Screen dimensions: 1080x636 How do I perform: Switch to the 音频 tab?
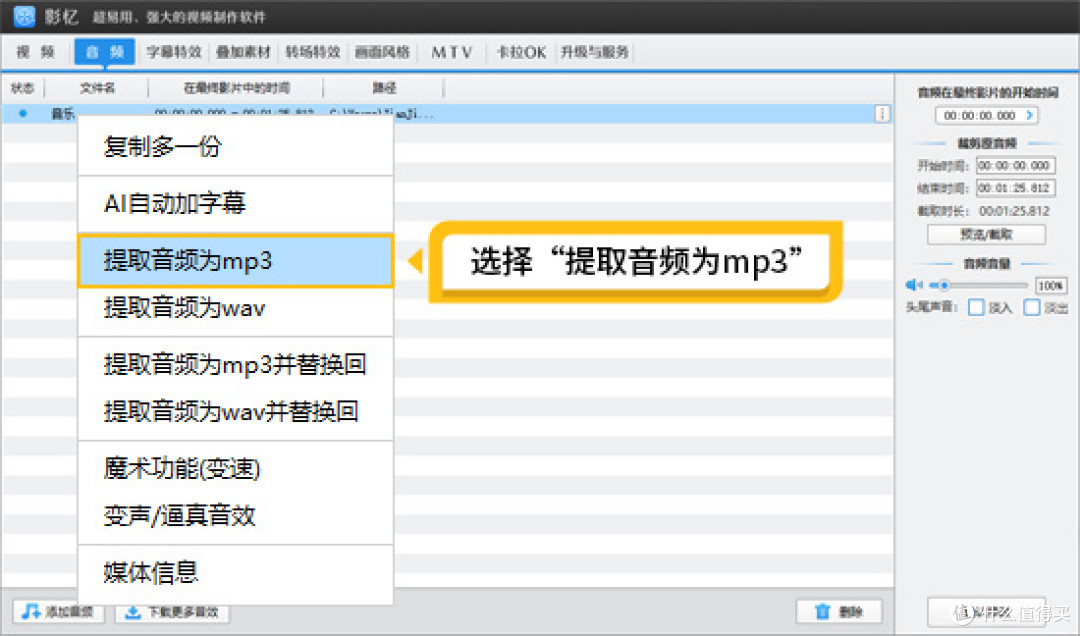point(105,52)
